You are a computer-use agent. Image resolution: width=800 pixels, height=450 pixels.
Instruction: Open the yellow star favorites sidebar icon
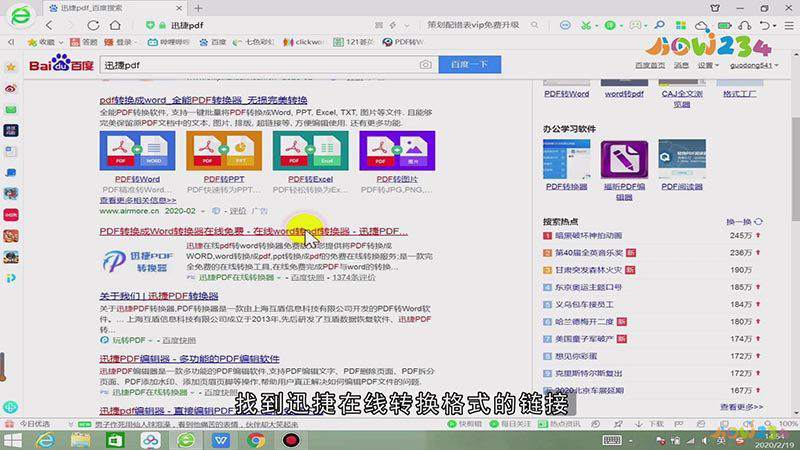click(11, 67)
